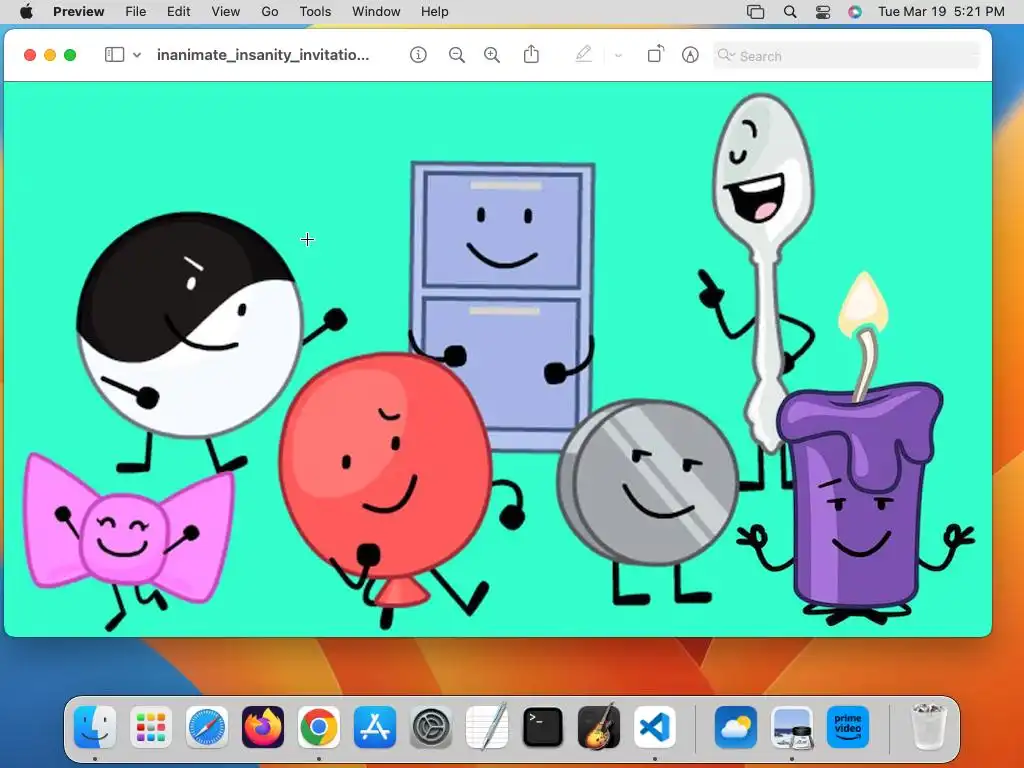Launch Google Chrome from the Dock
The image size is (1024, 768).
tap(319, 727)
